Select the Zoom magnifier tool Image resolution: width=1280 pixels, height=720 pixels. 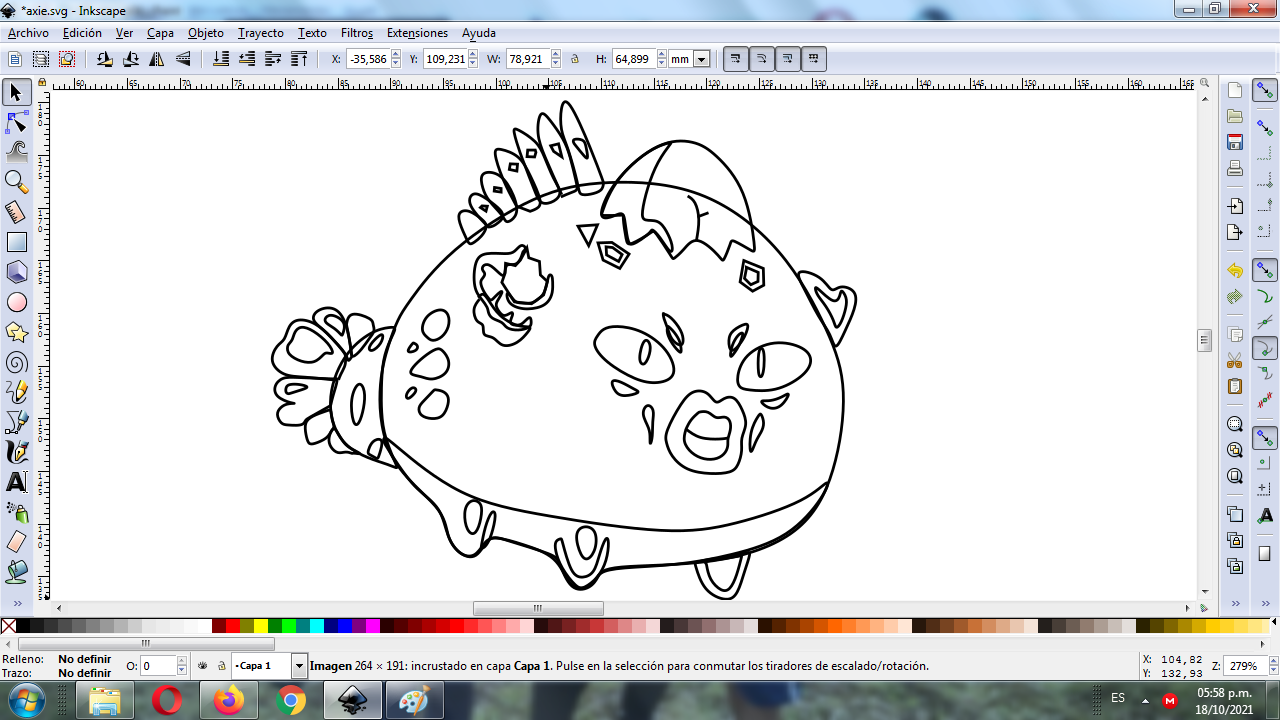(16, 182)
